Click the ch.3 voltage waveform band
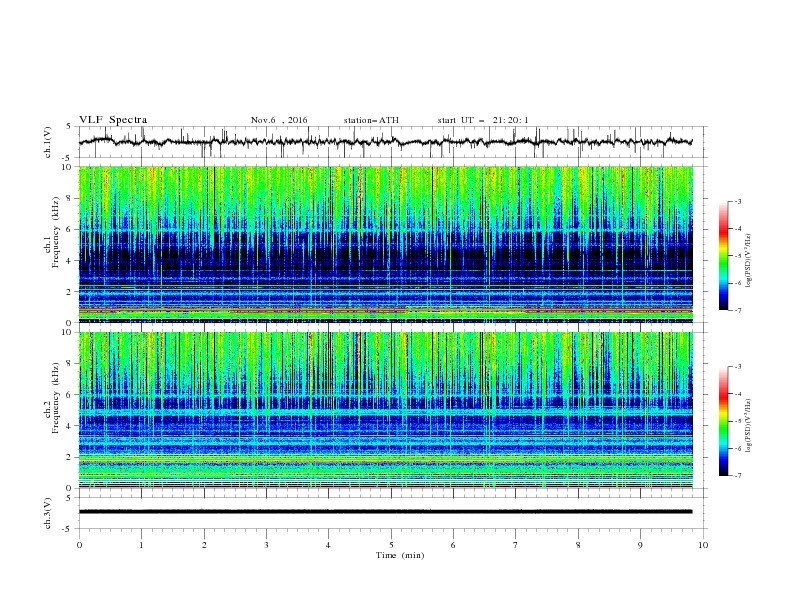This screenshot has width=792, height=612. 385,512
